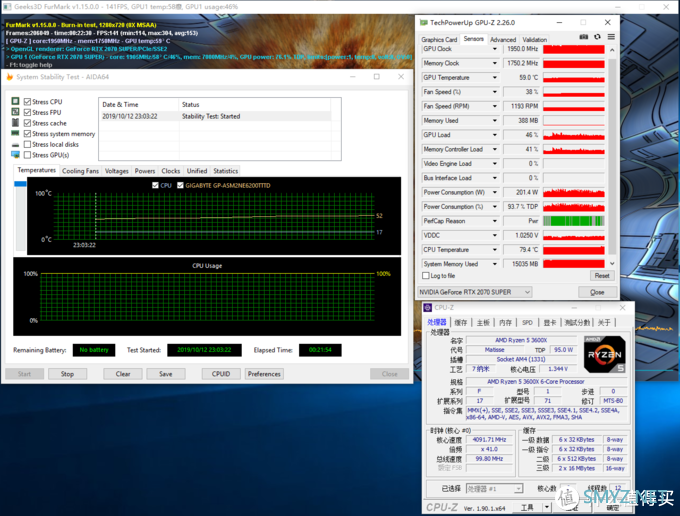Viewport: 680px width, 516px height.
Task: Toggle the Stress CPU checkbox
Action: (x=27, y=101)
